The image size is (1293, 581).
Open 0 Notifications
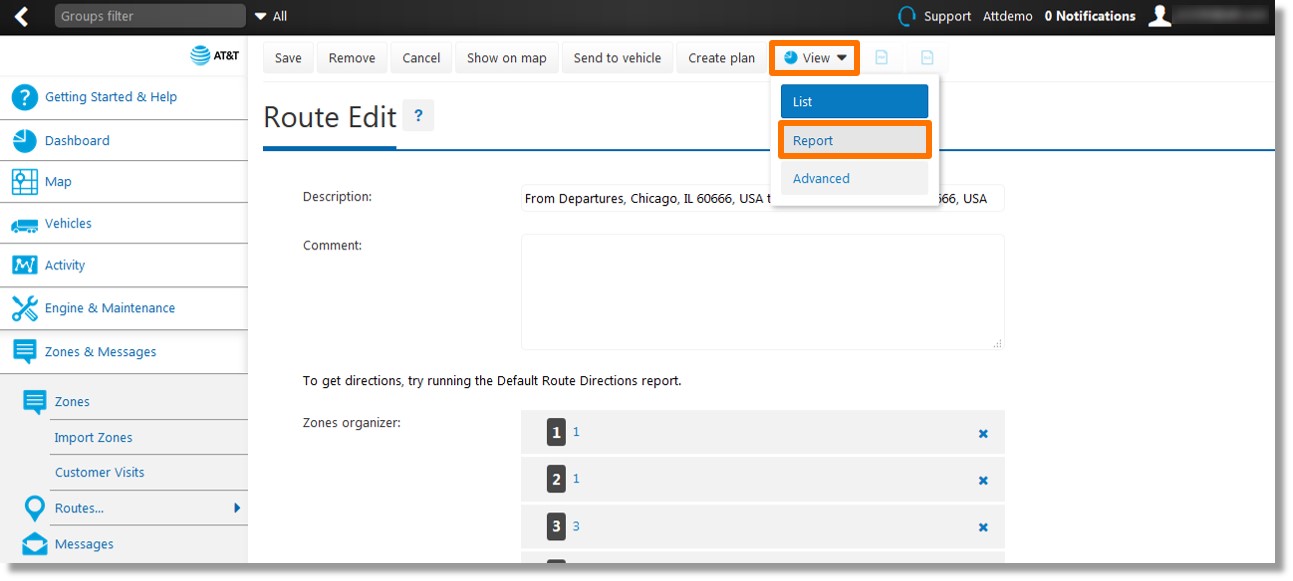[1090, 16]
